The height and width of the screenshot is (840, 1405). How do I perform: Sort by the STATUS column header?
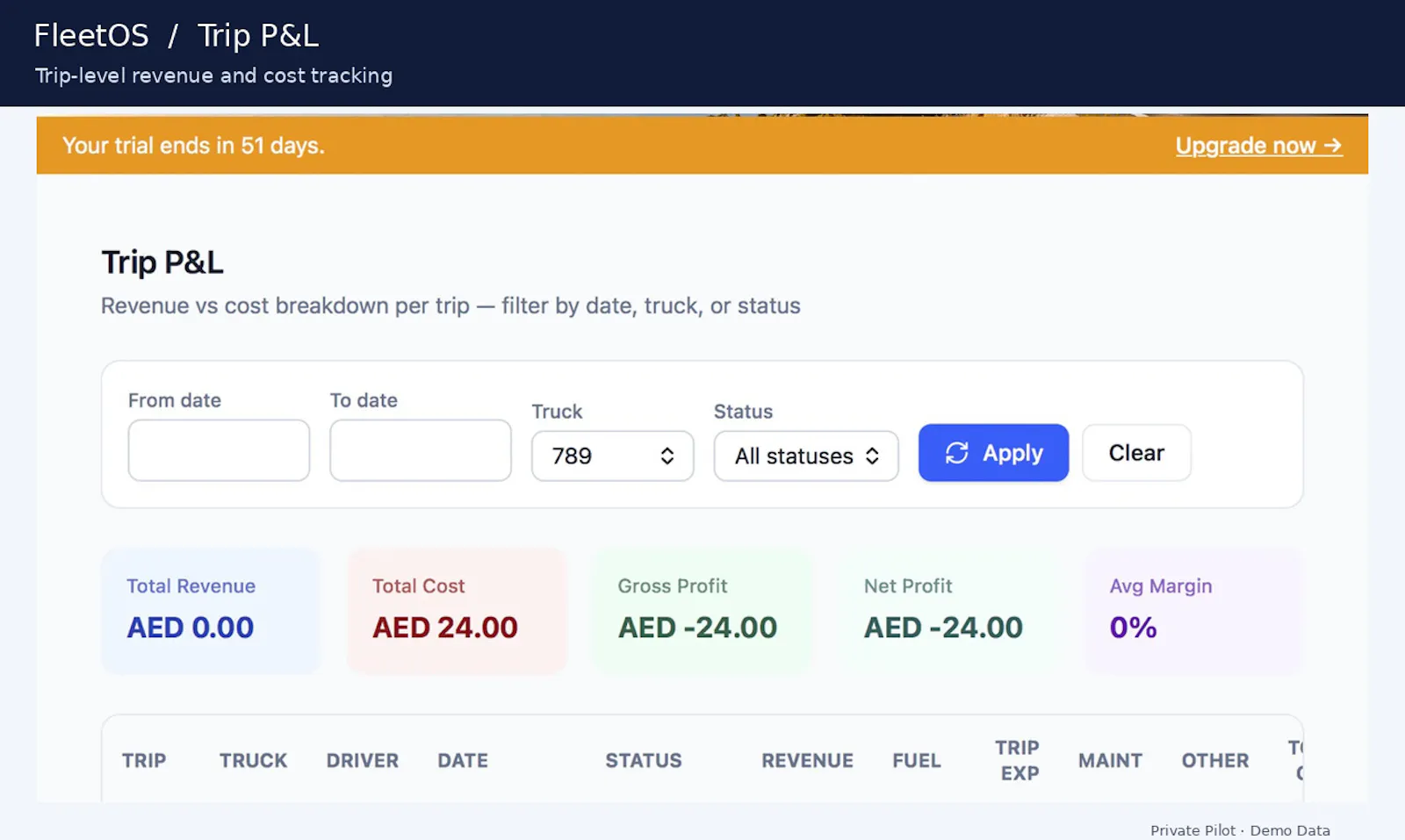(x=644, y=760)
